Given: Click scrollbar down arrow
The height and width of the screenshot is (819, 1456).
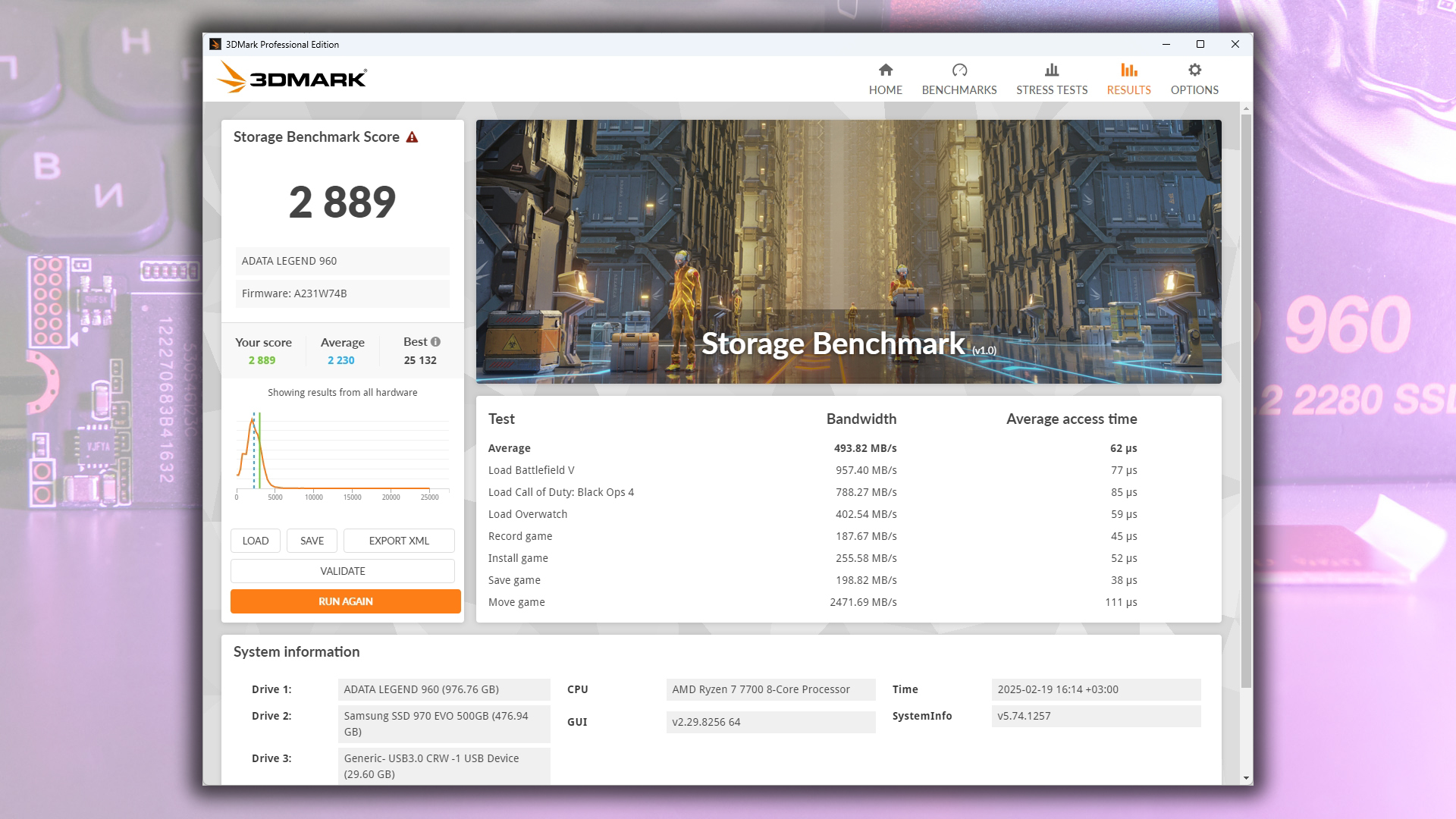Looking at the screenshot, I should point(1246,778).
